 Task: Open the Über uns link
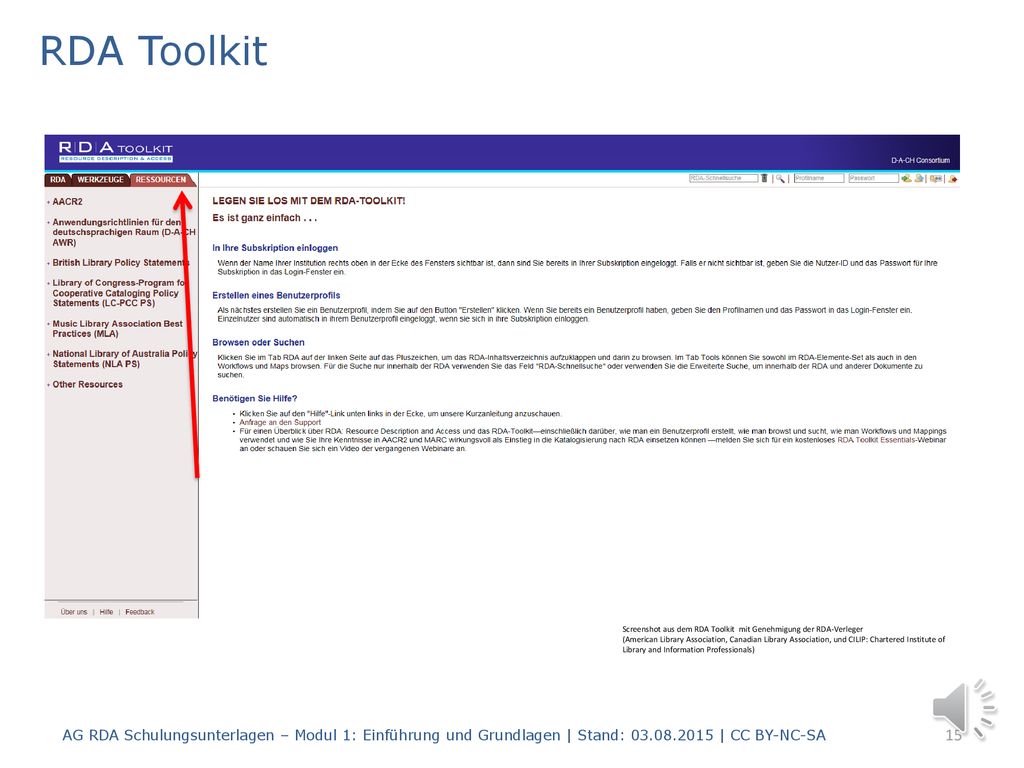coord(74,612)
